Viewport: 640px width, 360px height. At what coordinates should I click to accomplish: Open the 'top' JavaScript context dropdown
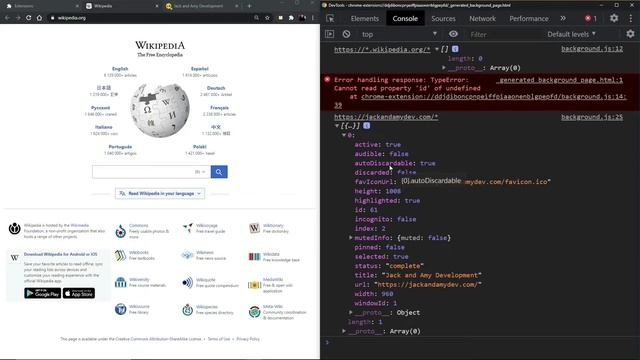pyautogui.click(x=399, y=34)
